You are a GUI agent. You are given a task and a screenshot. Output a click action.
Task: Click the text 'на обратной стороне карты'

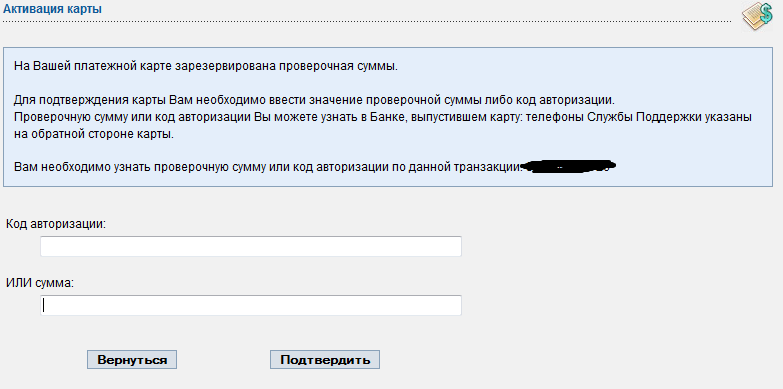[x=94, y=134]
